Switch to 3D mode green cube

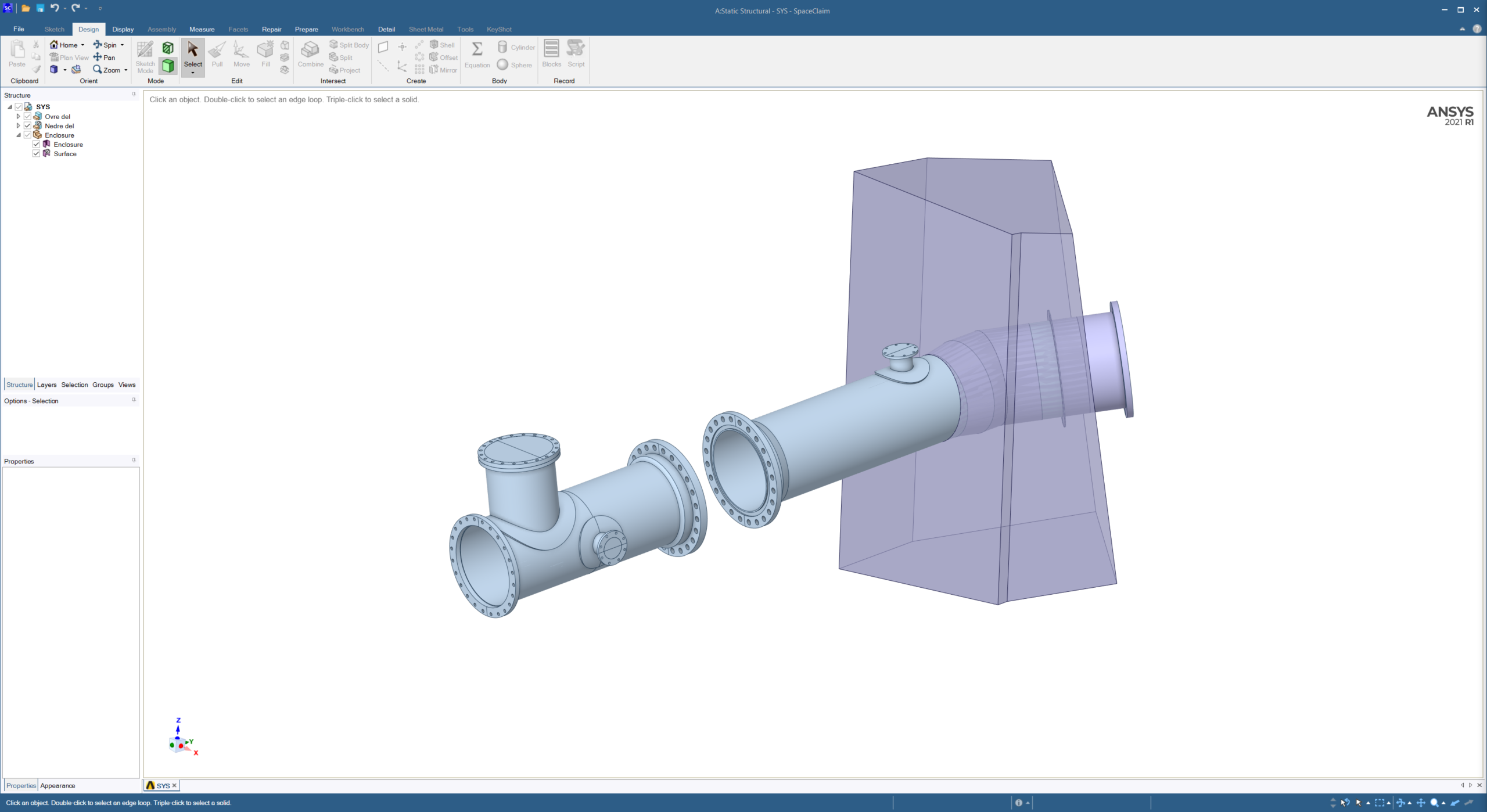point(168,66)
